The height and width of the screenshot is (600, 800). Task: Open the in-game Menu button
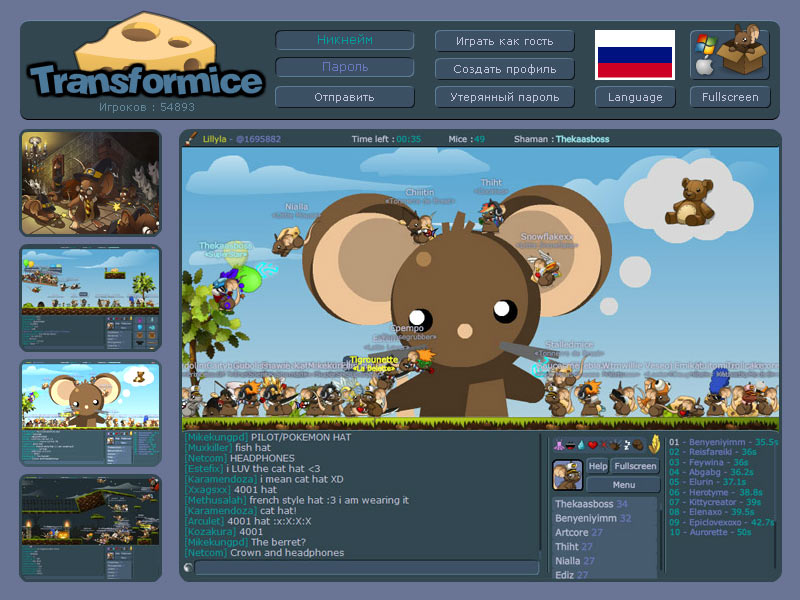tap(623, 484)
